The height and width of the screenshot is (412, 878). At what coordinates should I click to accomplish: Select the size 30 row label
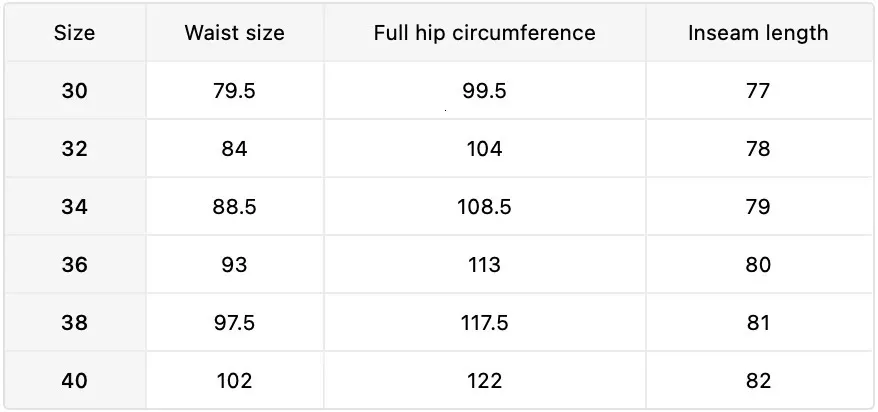coord(74,91)
